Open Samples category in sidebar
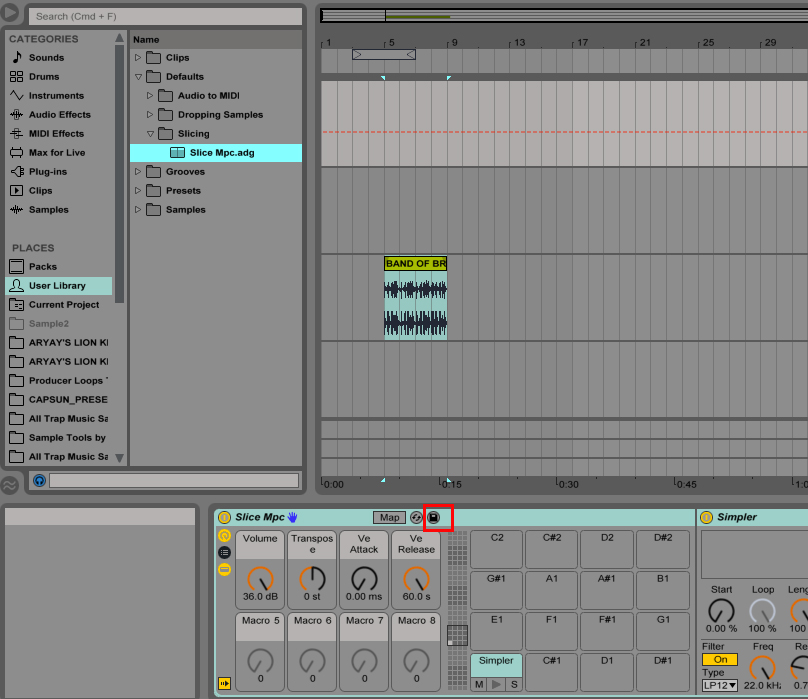Screen dimensions: 808x699 pos(48,210)
